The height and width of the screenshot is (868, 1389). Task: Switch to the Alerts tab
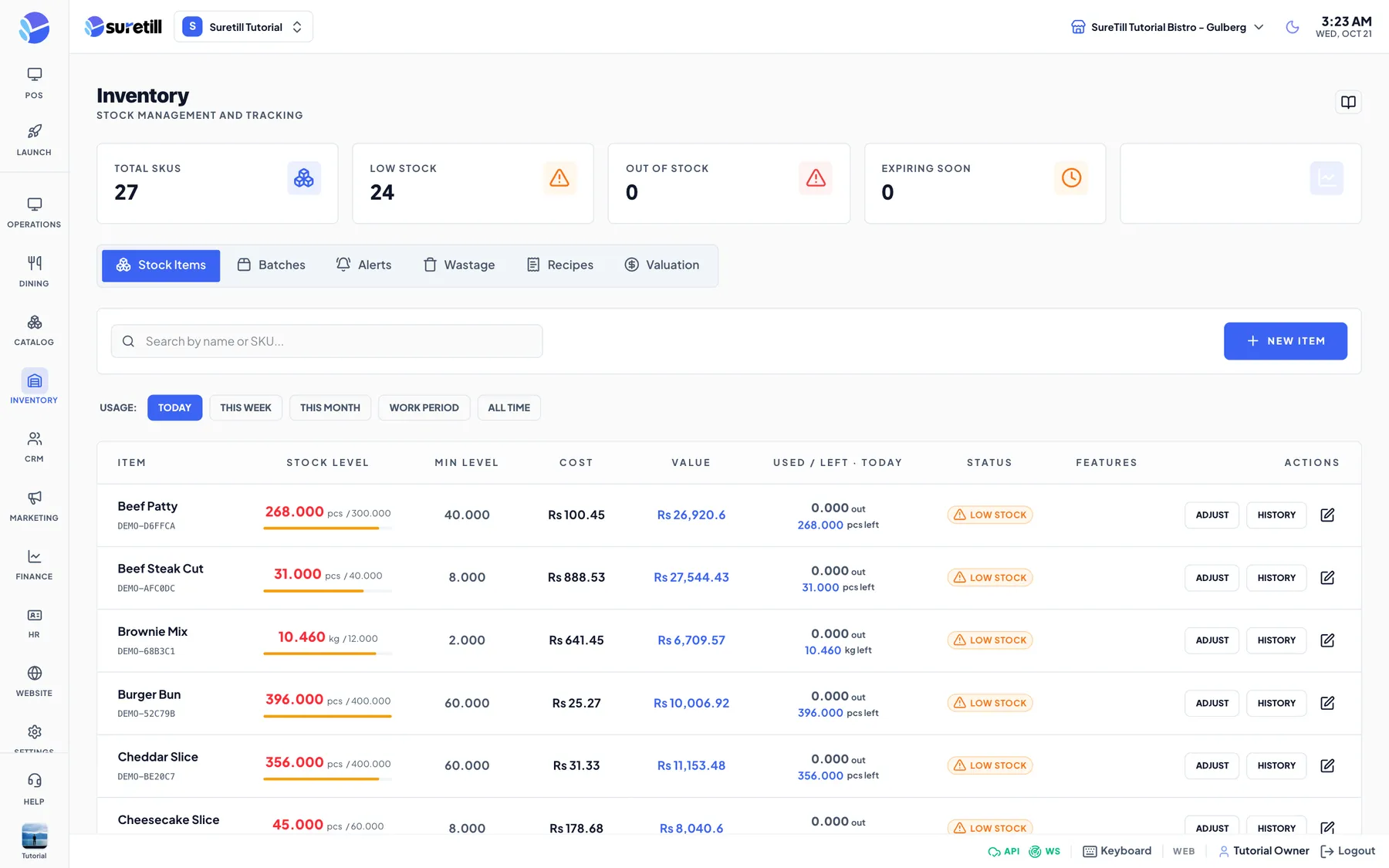coord(363,265)
